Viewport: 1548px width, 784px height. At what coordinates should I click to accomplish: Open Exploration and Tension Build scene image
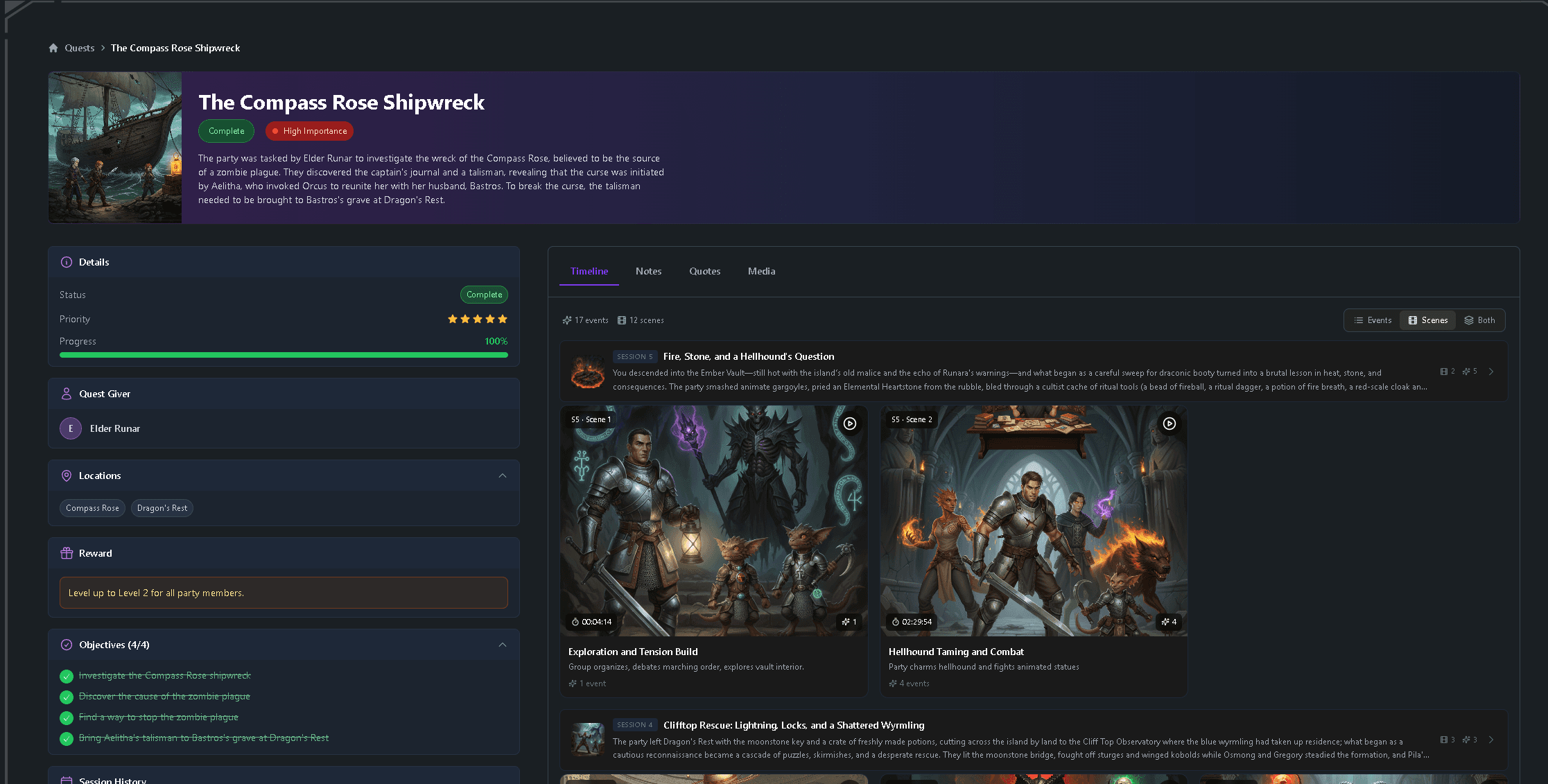coord(714,521)
